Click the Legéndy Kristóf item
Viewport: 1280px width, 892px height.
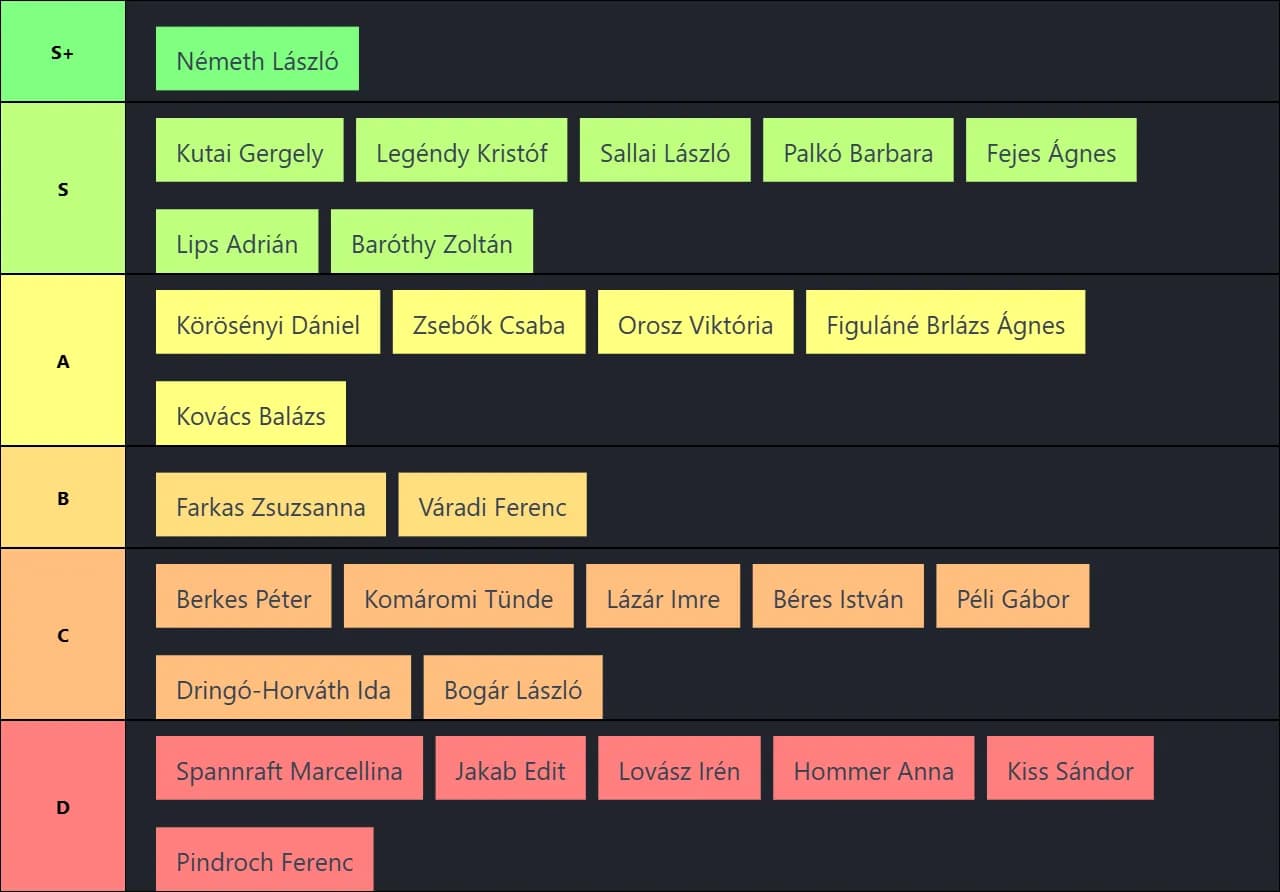pyautogui.click(x=461, y=151)
